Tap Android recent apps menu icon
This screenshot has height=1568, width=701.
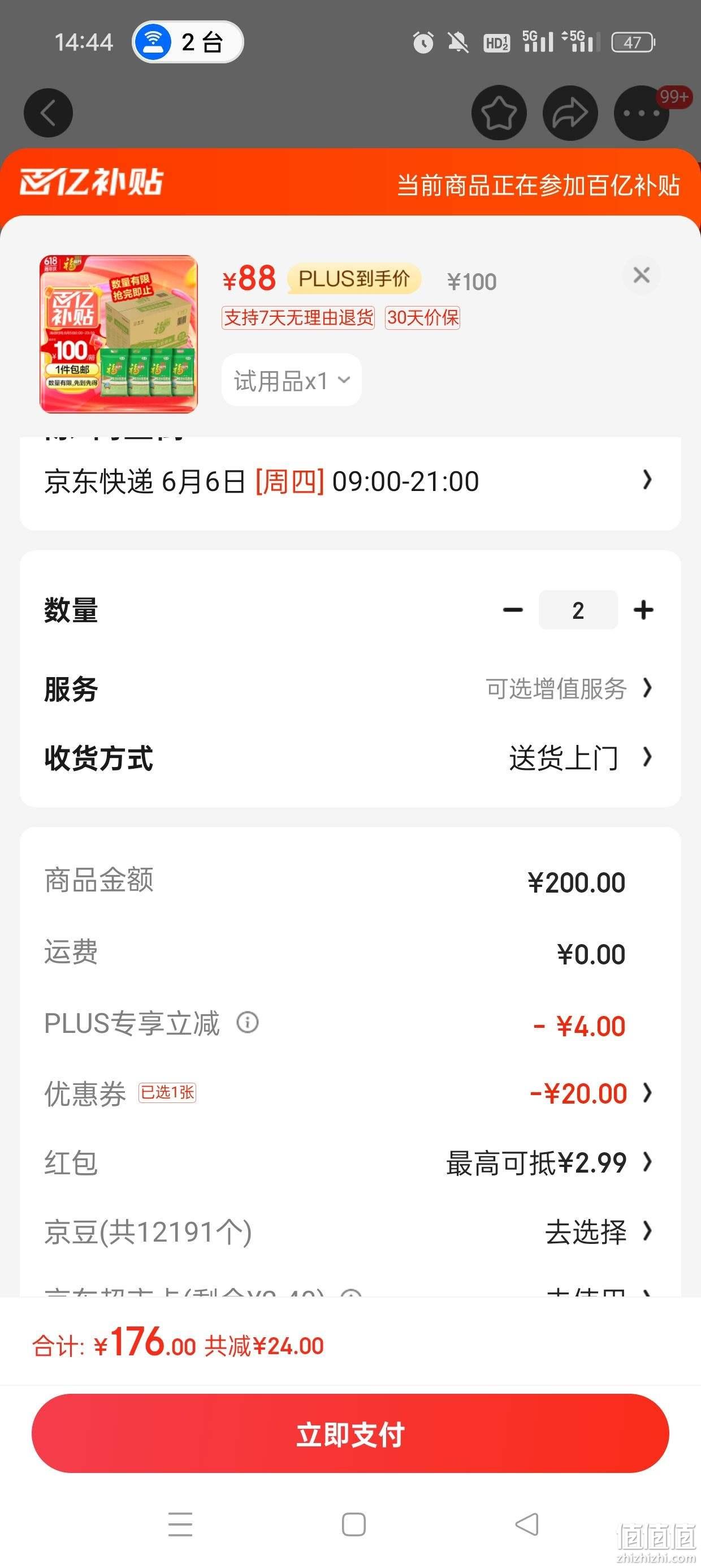coord(180,1524)
